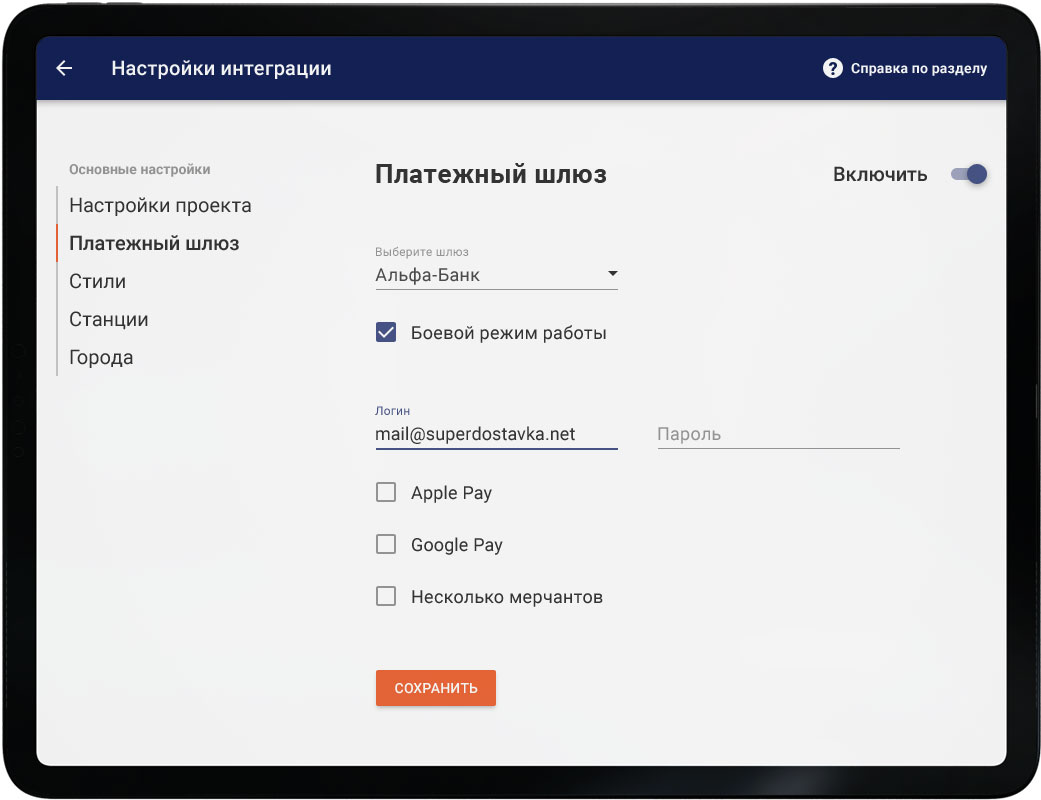Open the Стили section

point(98,281)
